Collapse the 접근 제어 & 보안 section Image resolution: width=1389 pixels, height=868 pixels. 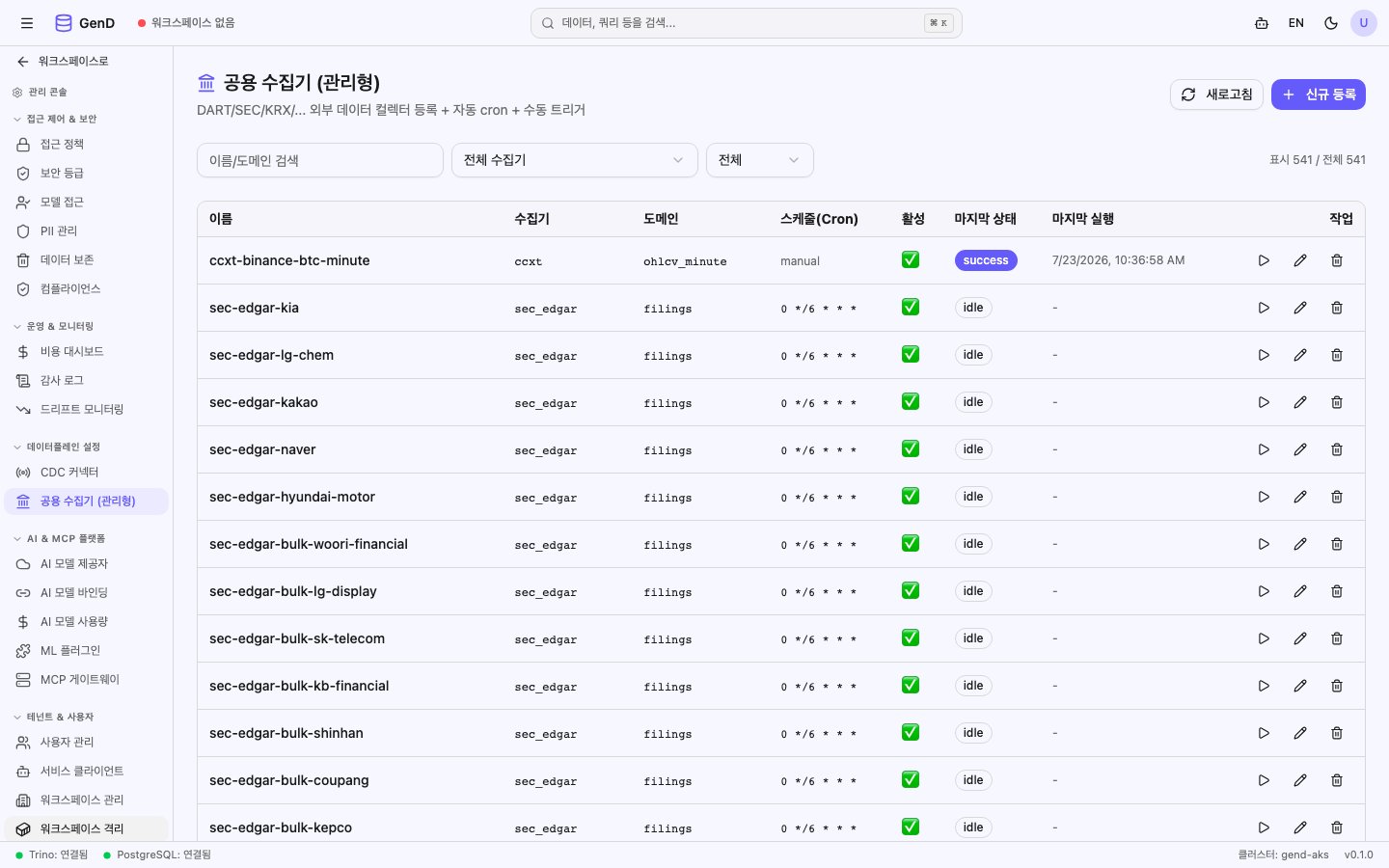[x=56, y=119]
